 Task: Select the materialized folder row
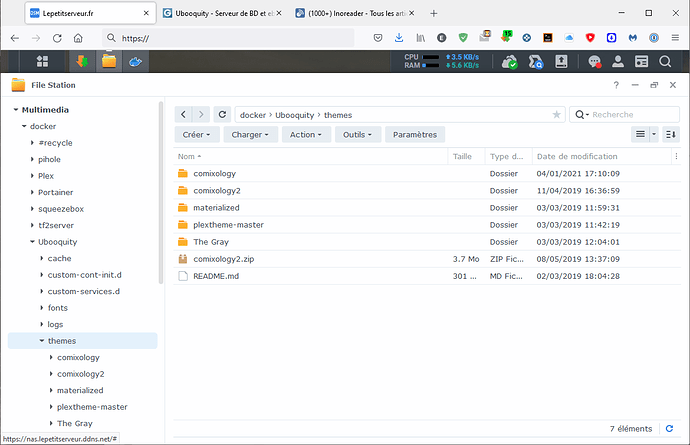pos(427,208)
